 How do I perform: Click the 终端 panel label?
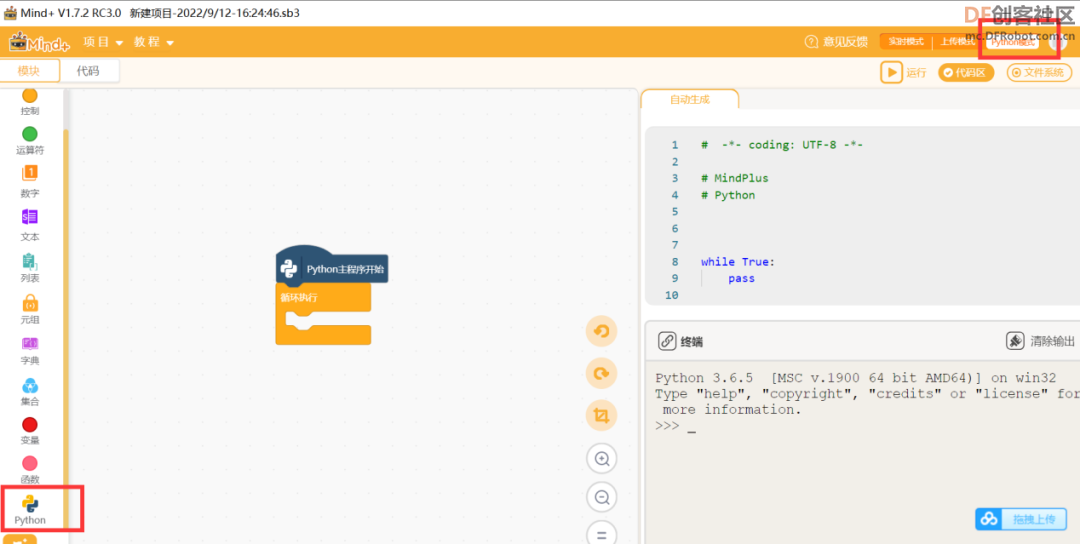pyautogui.click(x=692, y=342)
